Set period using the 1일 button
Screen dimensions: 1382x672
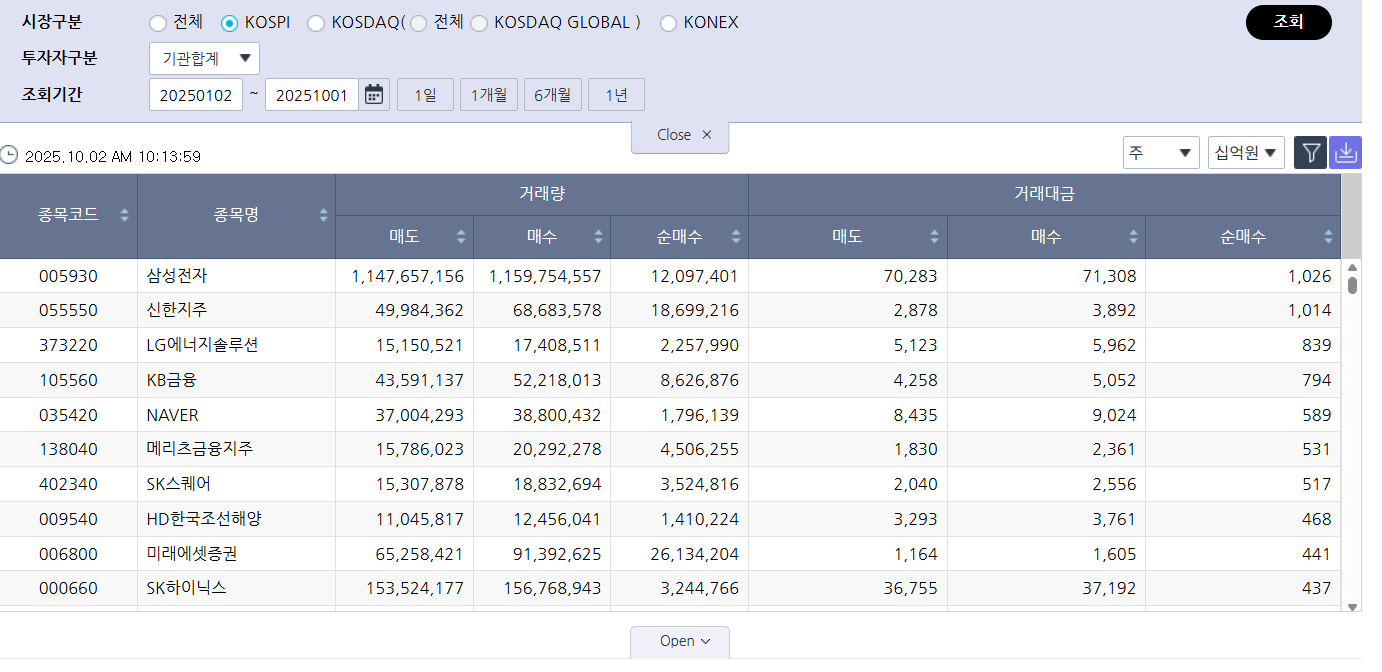425,95
